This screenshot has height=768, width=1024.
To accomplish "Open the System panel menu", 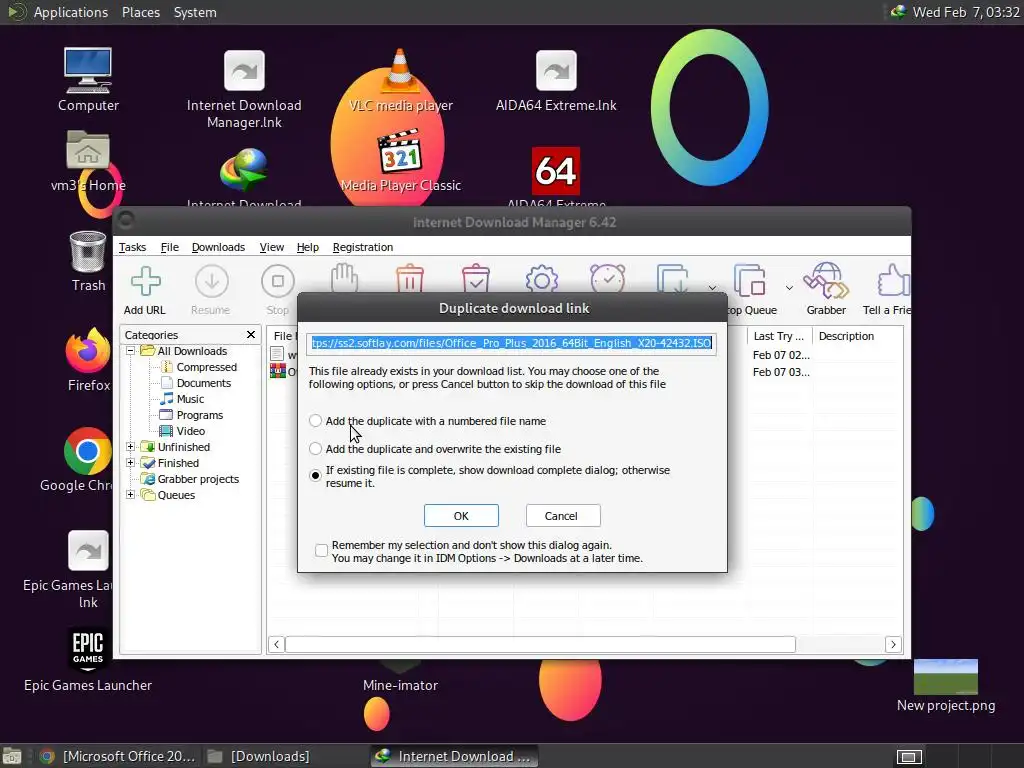I will [x=195, y=12].
